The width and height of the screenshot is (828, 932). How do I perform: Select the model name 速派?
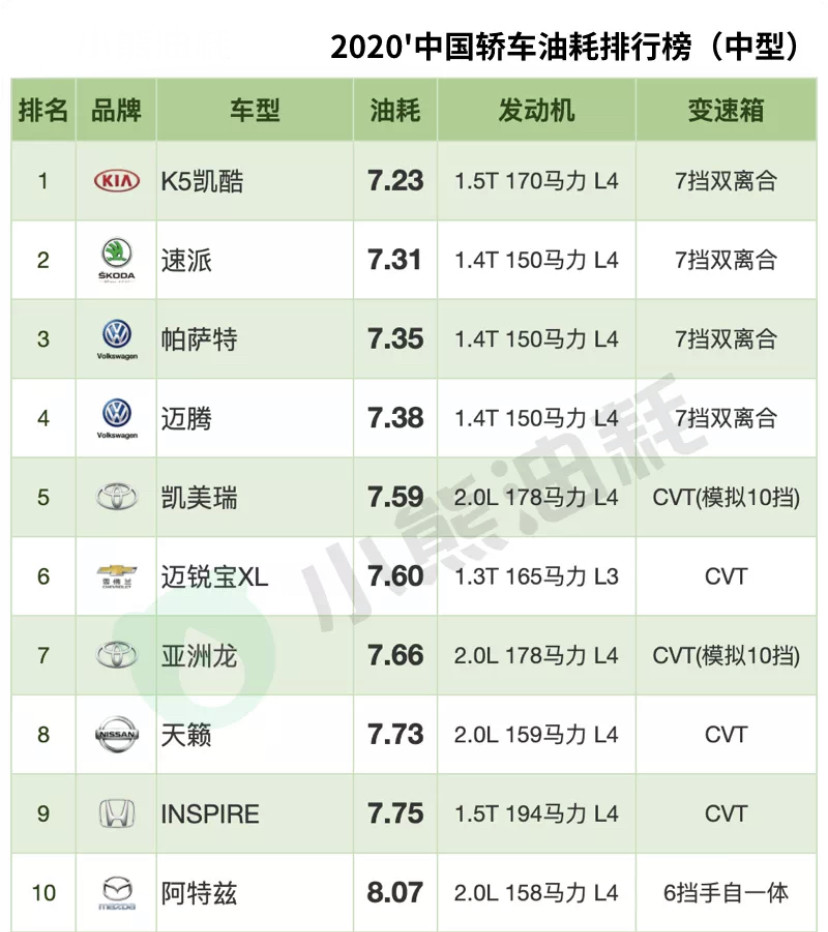pos(186,260)
